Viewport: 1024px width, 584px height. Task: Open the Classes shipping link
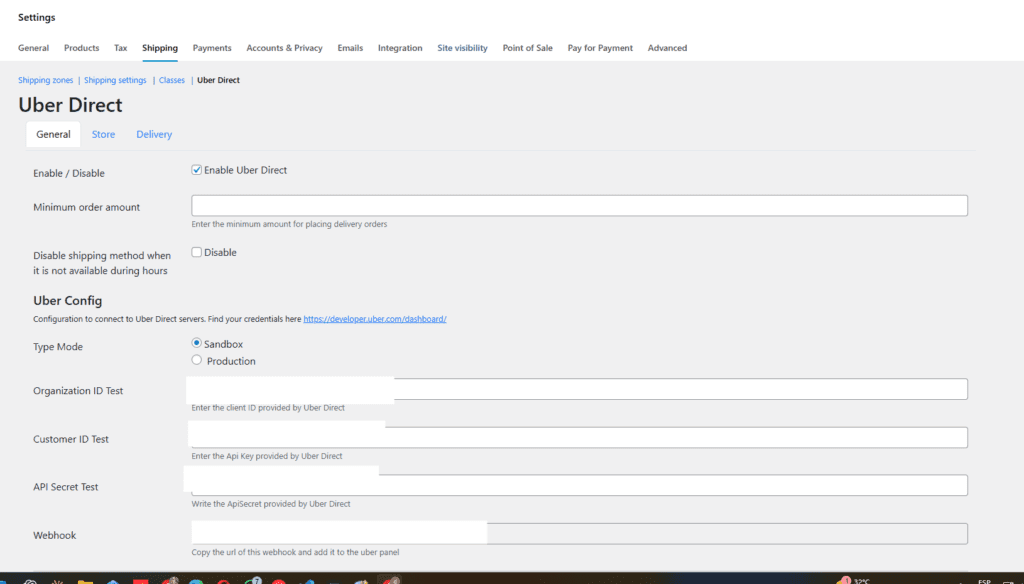pos(172,80)
